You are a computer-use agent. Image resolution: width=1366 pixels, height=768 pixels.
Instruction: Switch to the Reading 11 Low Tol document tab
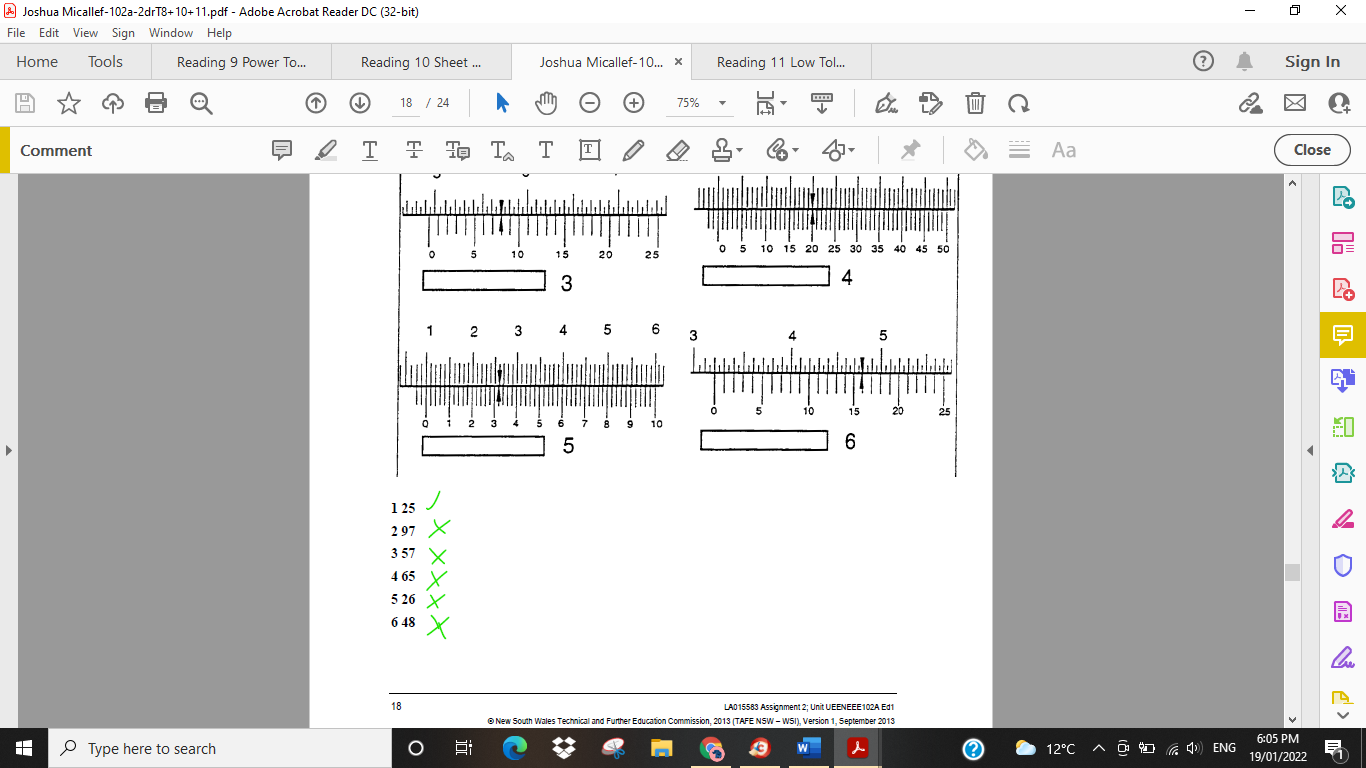pyautogui.click(x=782, y=61)
